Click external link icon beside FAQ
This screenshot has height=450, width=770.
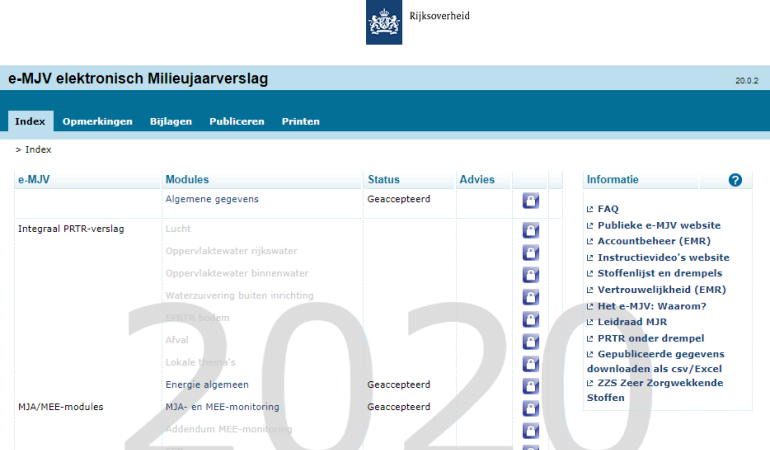pyautogui.click(x=590, y=209)
